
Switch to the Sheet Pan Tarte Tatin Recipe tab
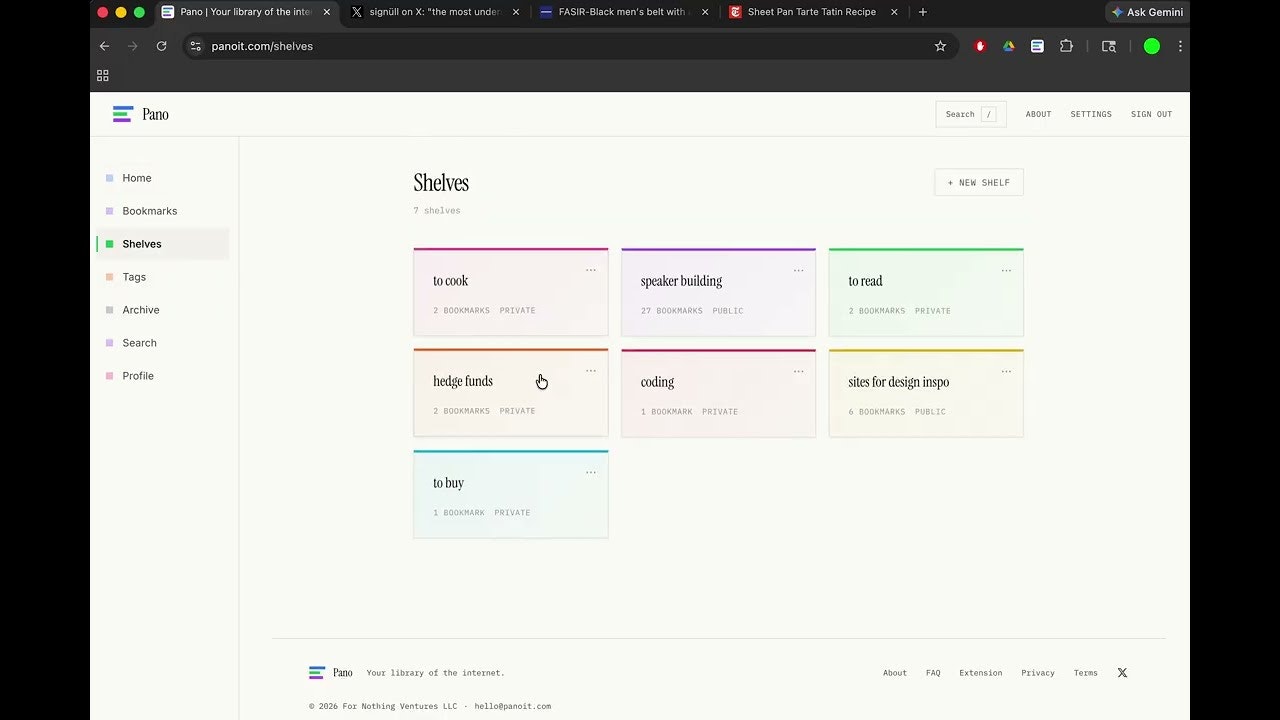812,12
